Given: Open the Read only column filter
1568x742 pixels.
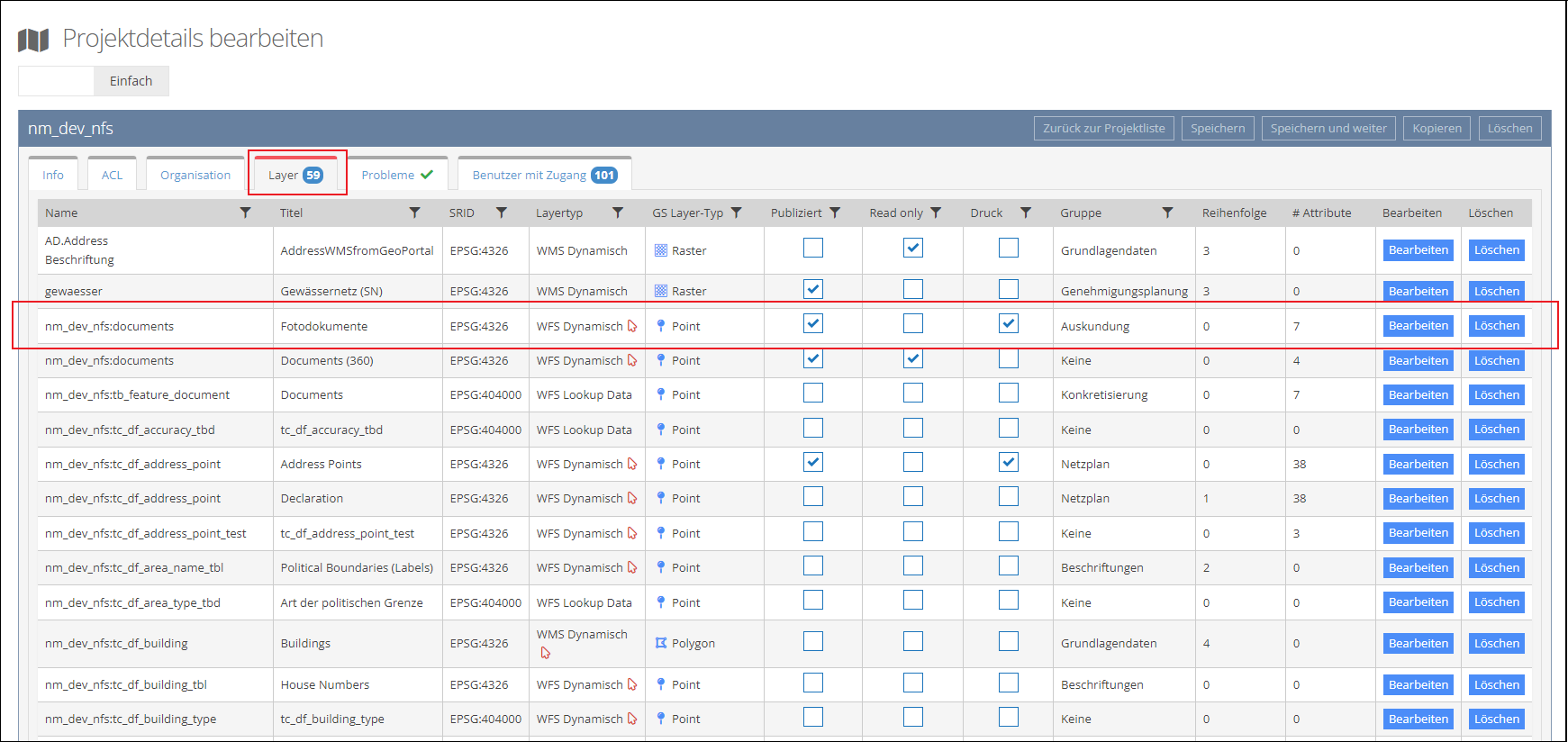Looking at the screenshot, I should (x=936, y=213).
